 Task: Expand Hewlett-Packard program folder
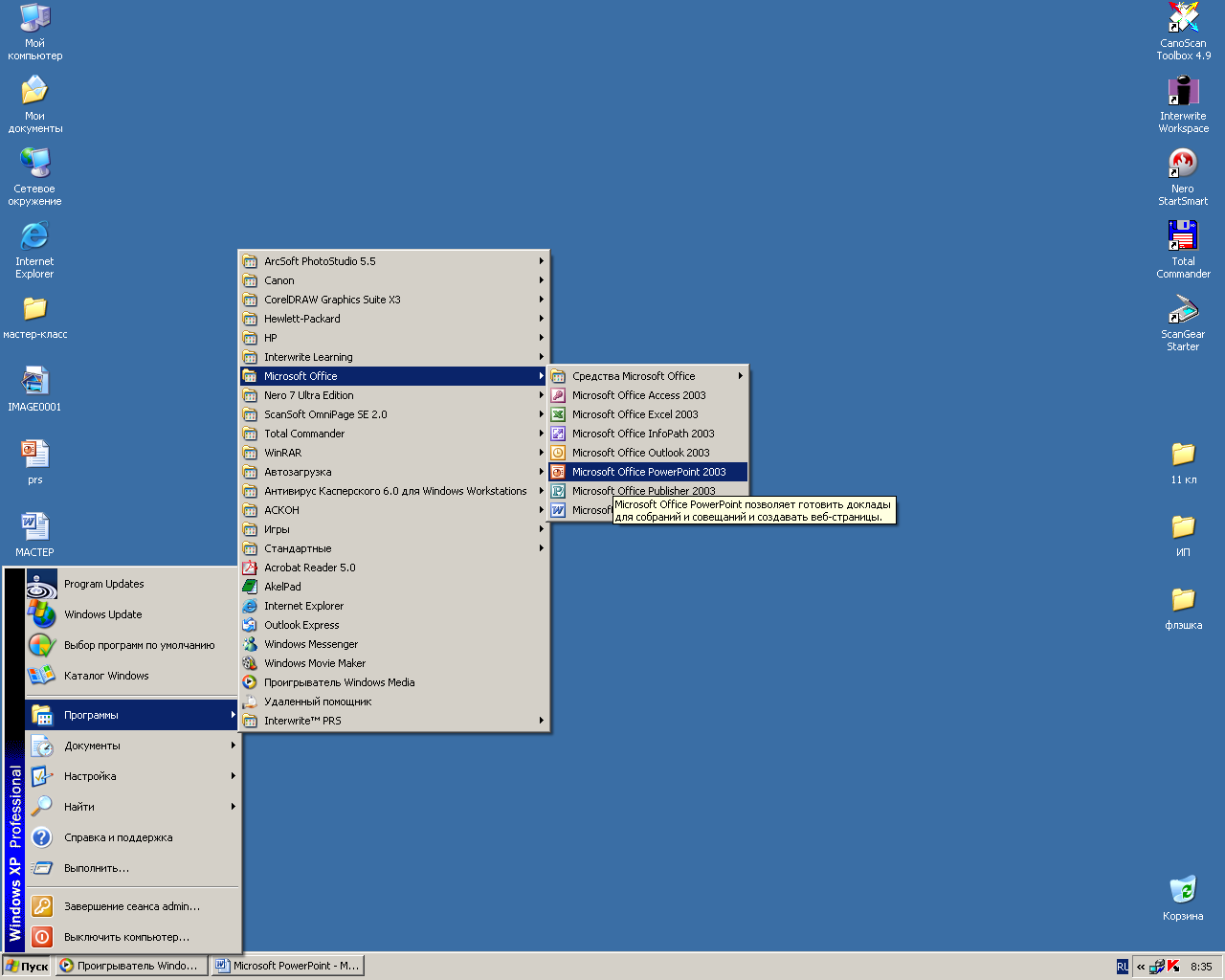click(x=393, y=319)
